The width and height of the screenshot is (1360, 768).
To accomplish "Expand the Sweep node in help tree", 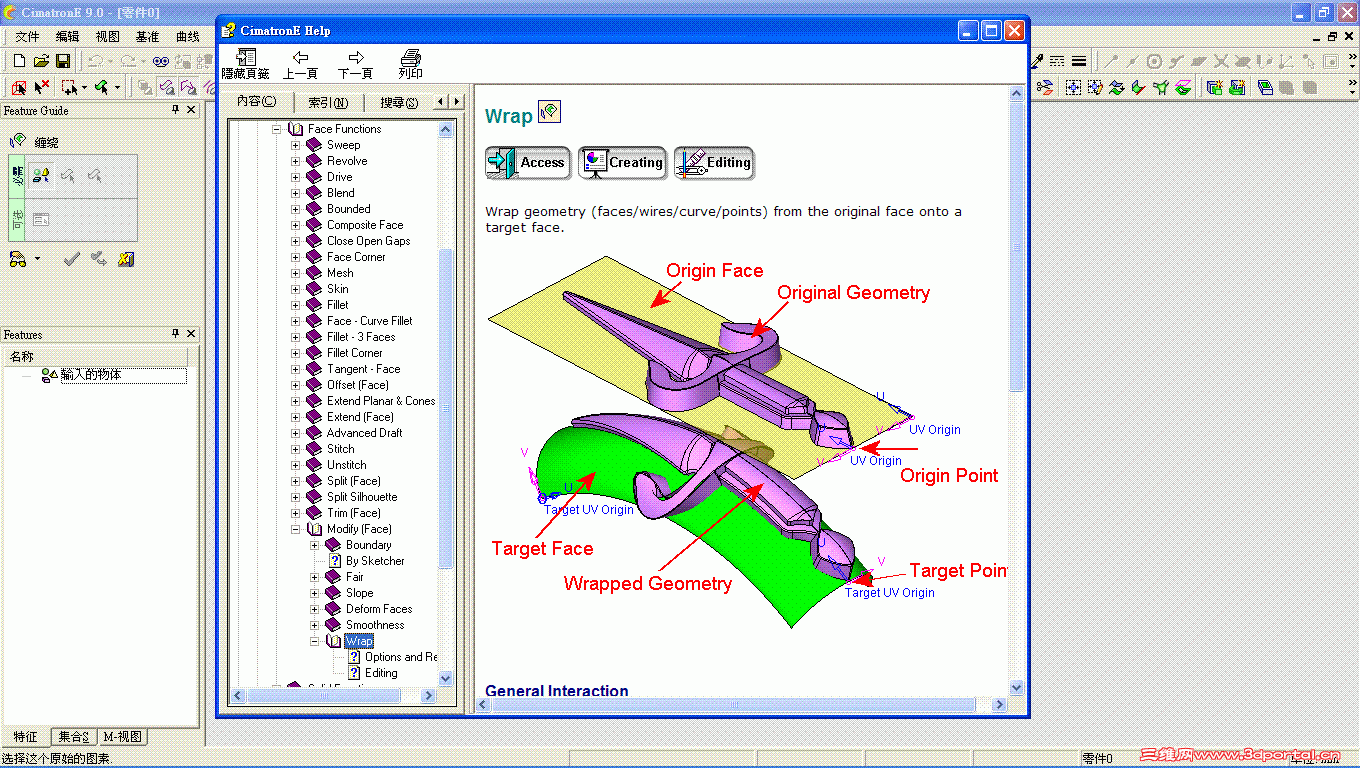I will 296,145.
